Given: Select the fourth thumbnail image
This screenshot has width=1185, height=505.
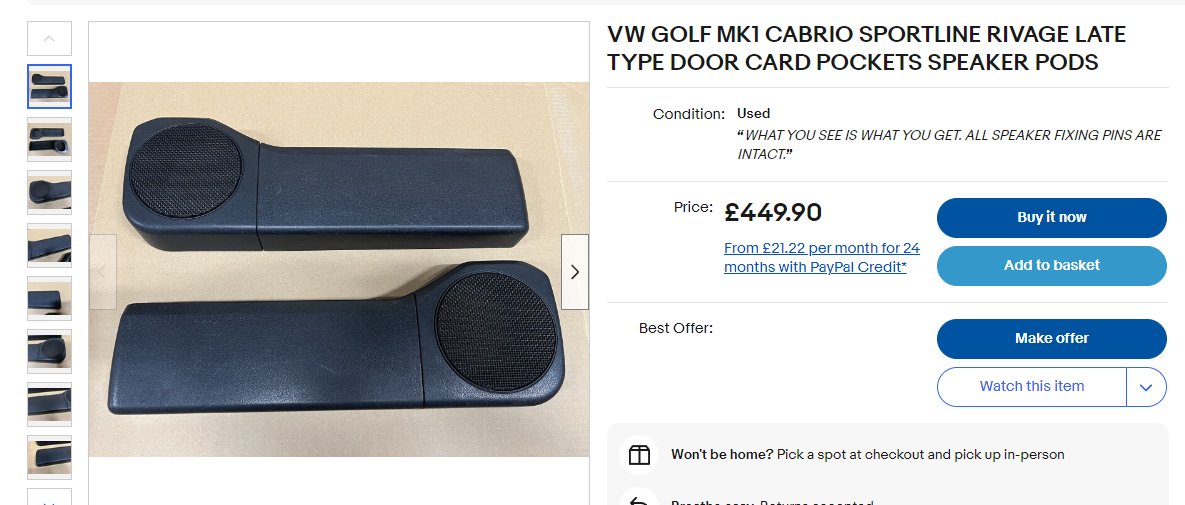Looking at the screenshot, I should tap(49, 245).
